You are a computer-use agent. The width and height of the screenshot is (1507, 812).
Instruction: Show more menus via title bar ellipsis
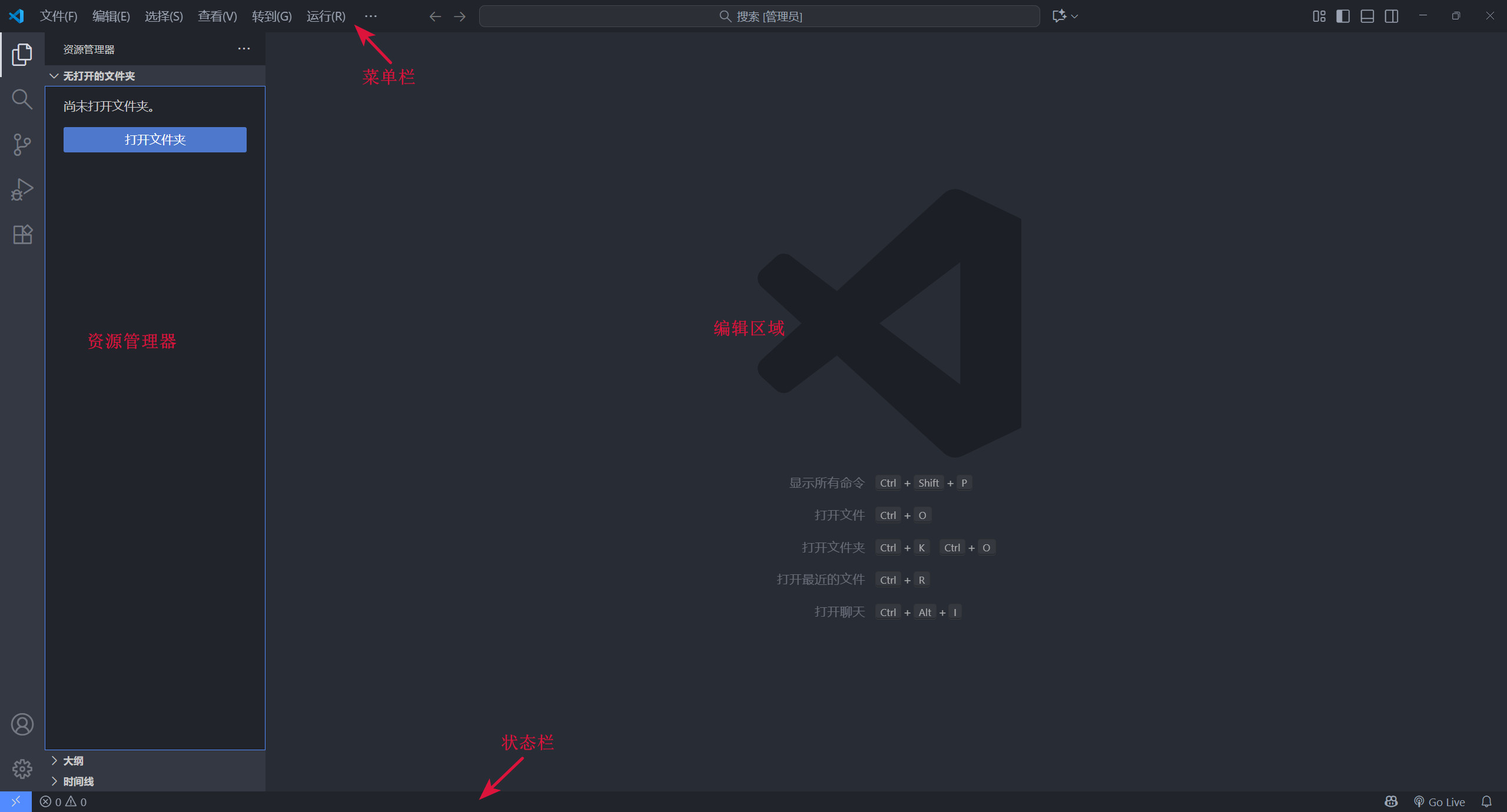(370, 16)
